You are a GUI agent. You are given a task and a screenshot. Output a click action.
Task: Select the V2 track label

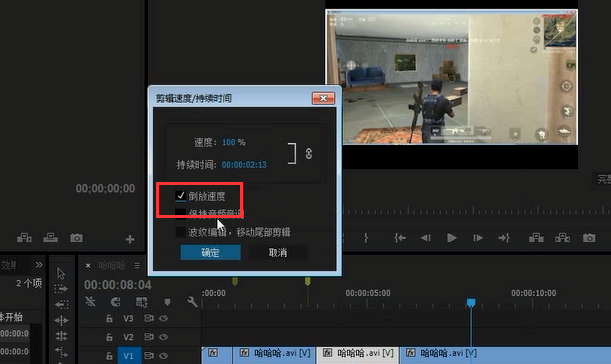128,337
